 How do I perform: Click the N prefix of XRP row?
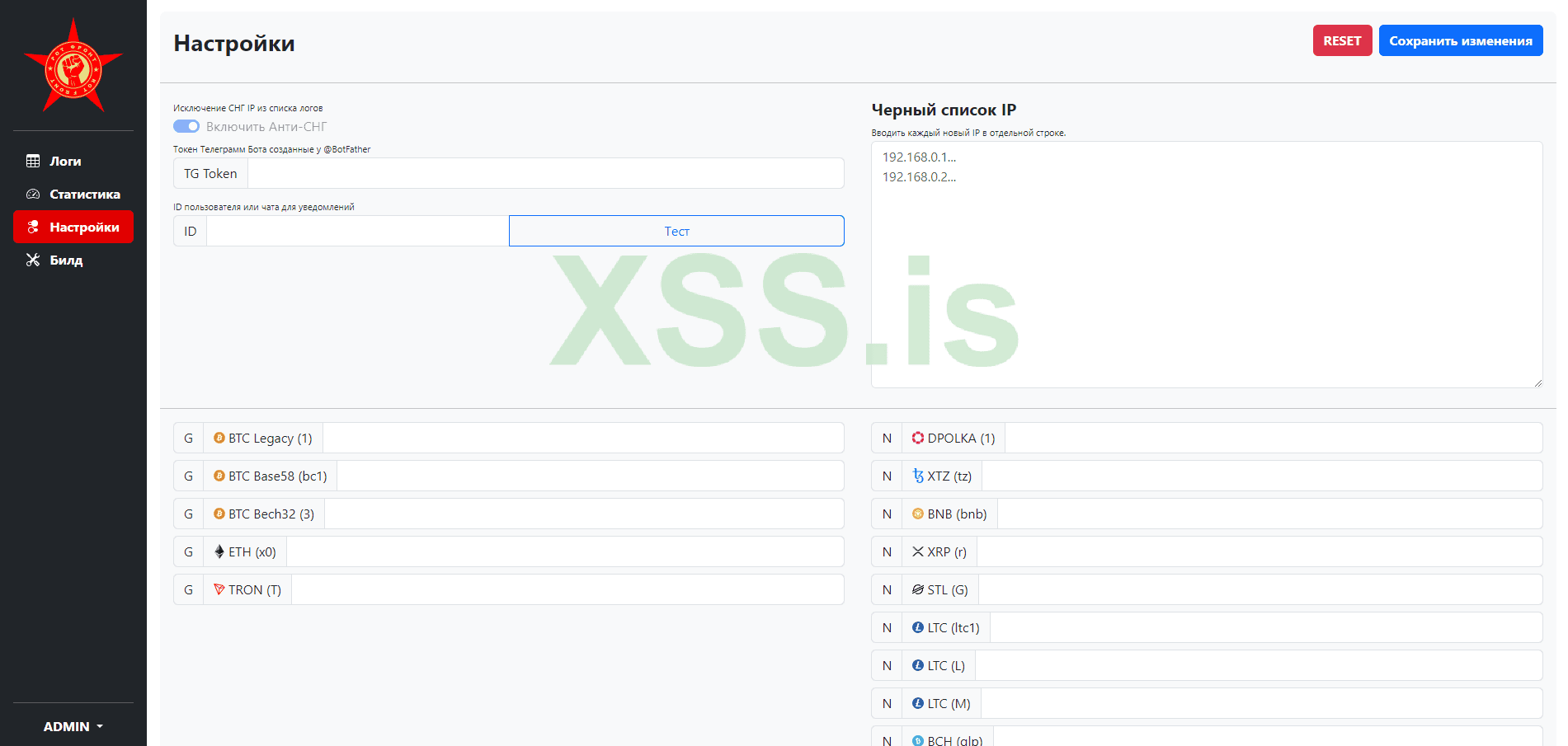(887, 551)
